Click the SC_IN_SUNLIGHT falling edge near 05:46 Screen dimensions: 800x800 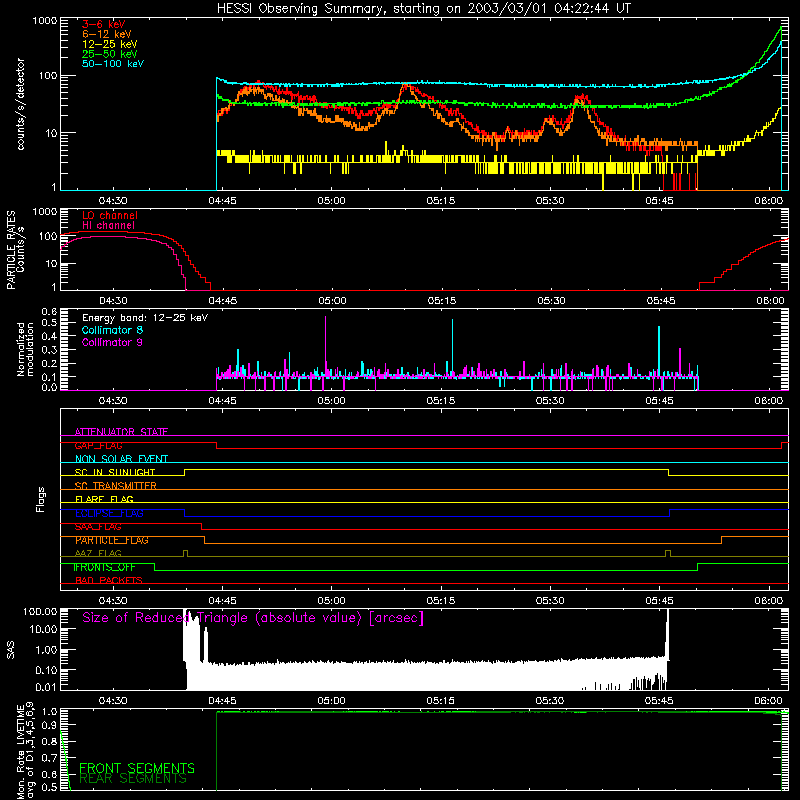668,472
